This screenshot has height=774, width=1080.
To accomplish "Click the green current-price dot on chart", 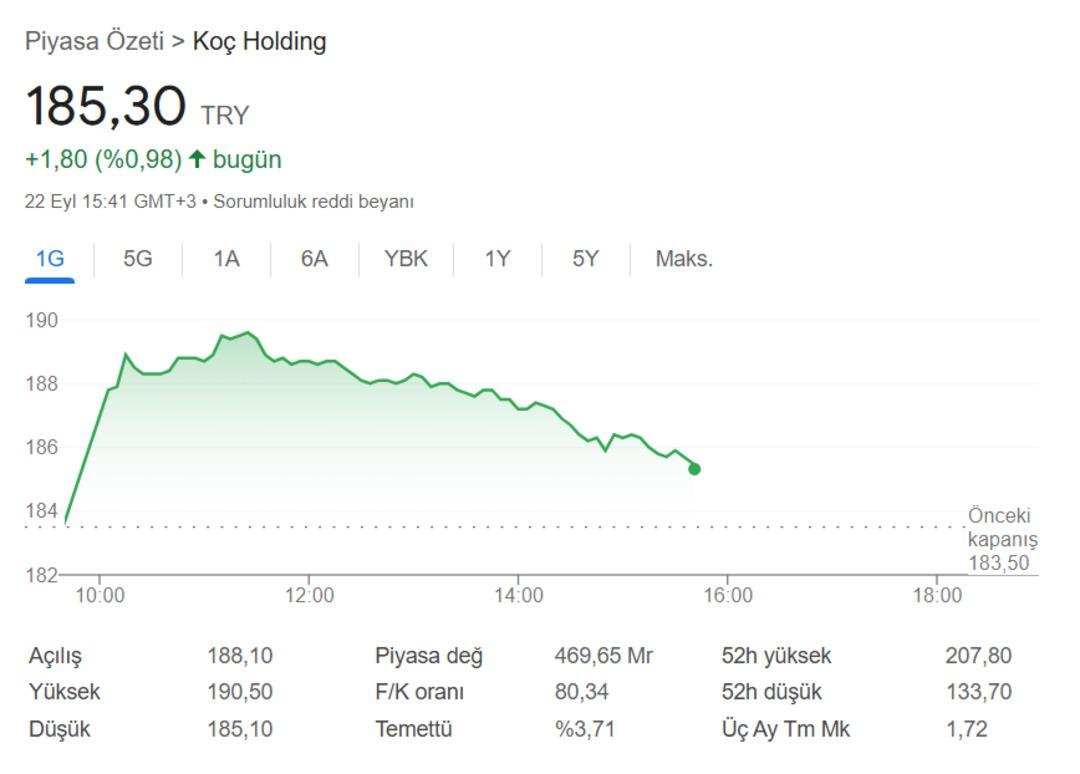I will (694, 469).
